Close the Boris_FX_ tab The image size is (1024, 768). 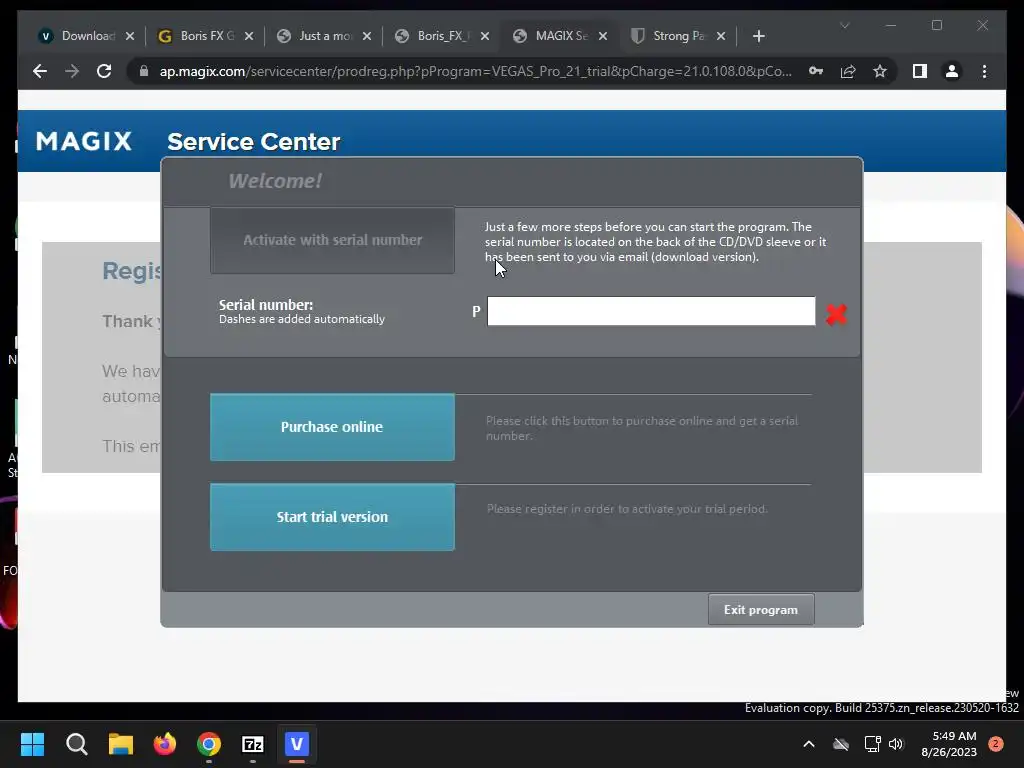point(485,37)
